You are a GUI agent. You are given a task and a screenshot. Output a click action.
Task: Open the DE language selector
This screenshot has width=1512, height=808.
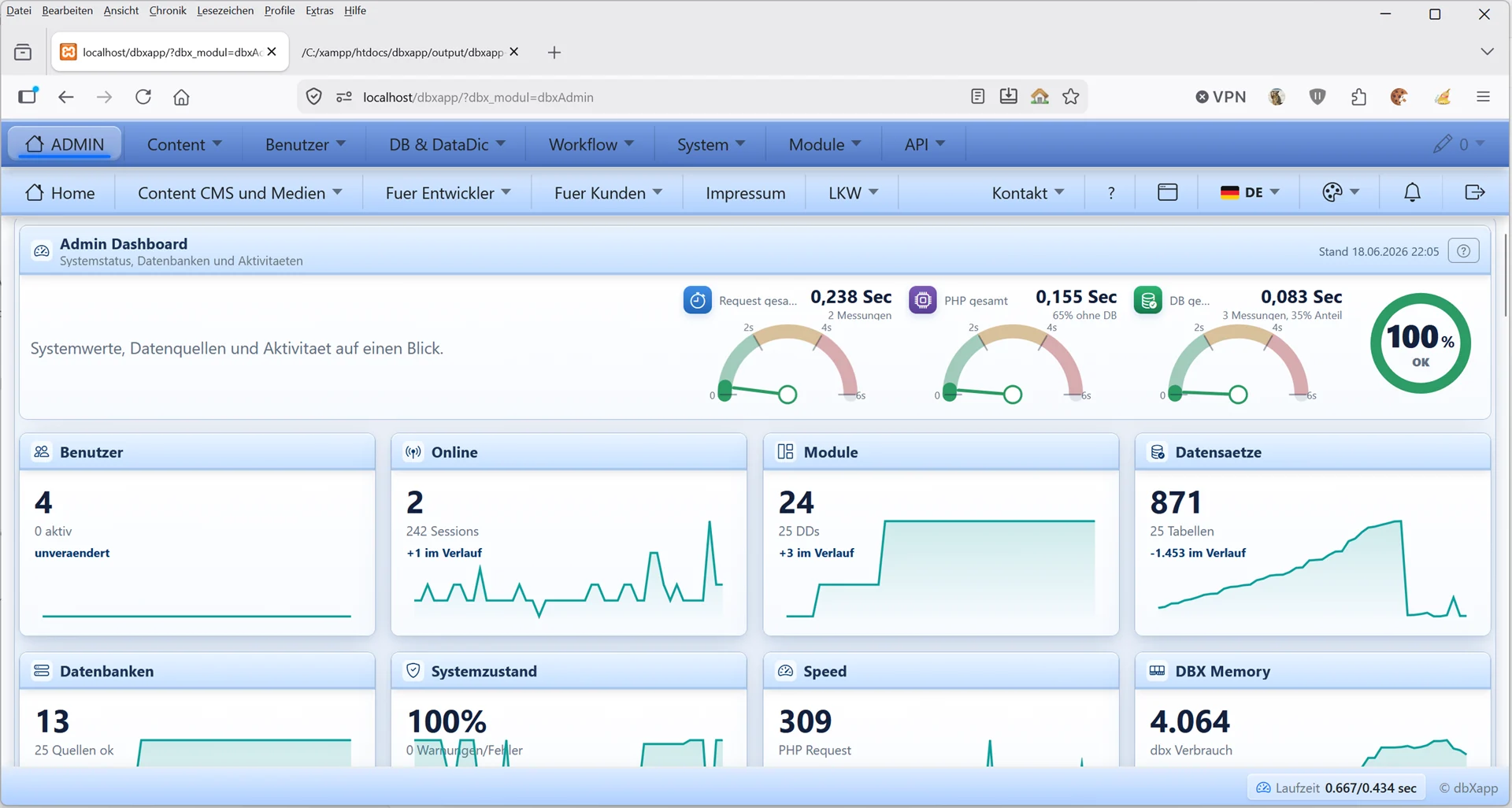pos(1249,193)
